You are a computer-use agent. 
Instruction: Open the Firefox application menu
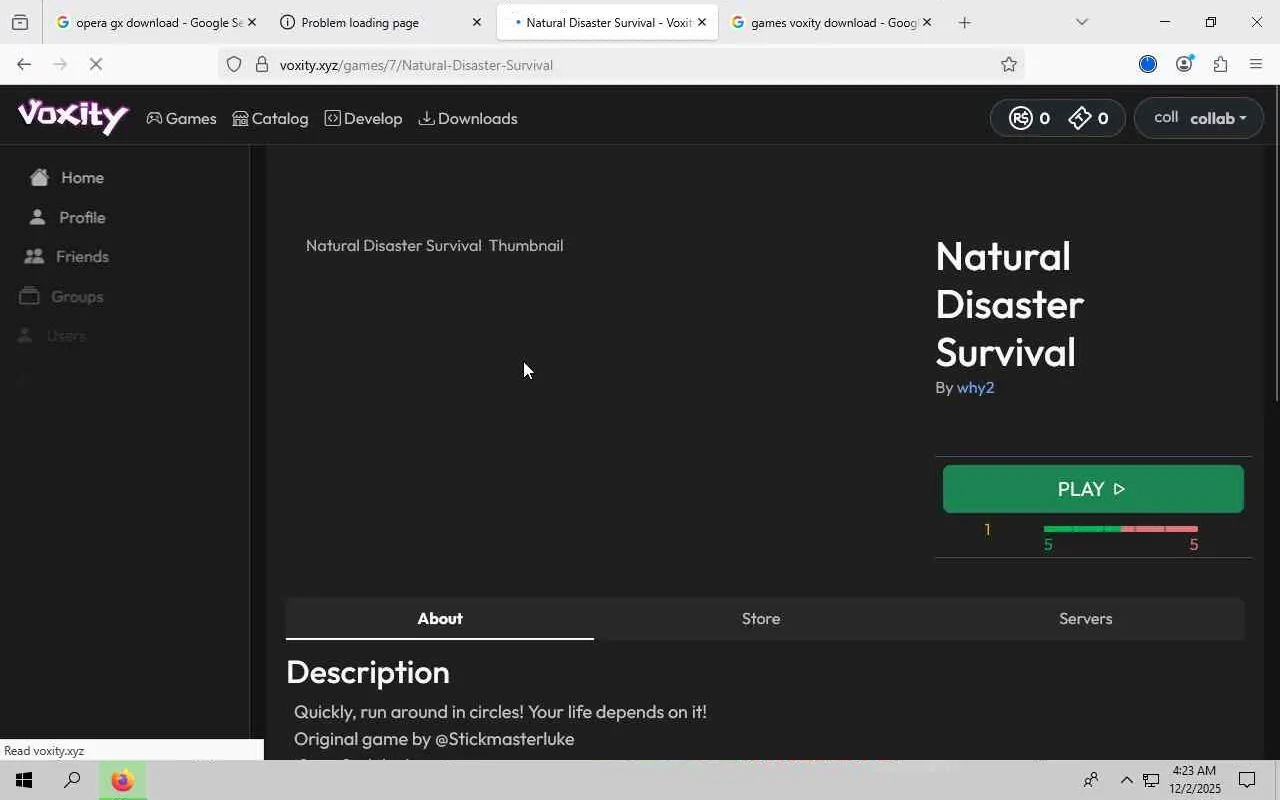pyautogui.click(x=1256, y=65)
